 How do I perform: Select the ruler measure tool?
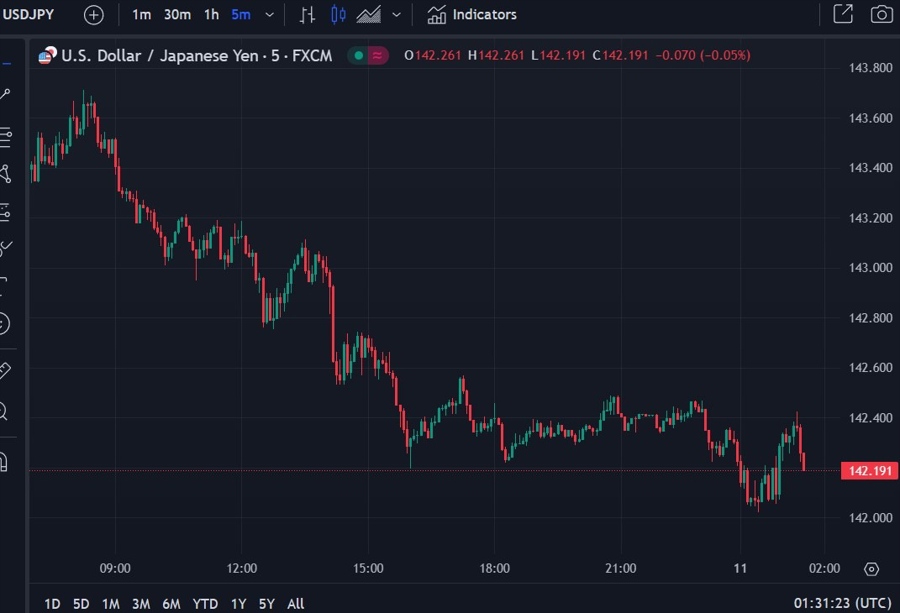point(5,371)
